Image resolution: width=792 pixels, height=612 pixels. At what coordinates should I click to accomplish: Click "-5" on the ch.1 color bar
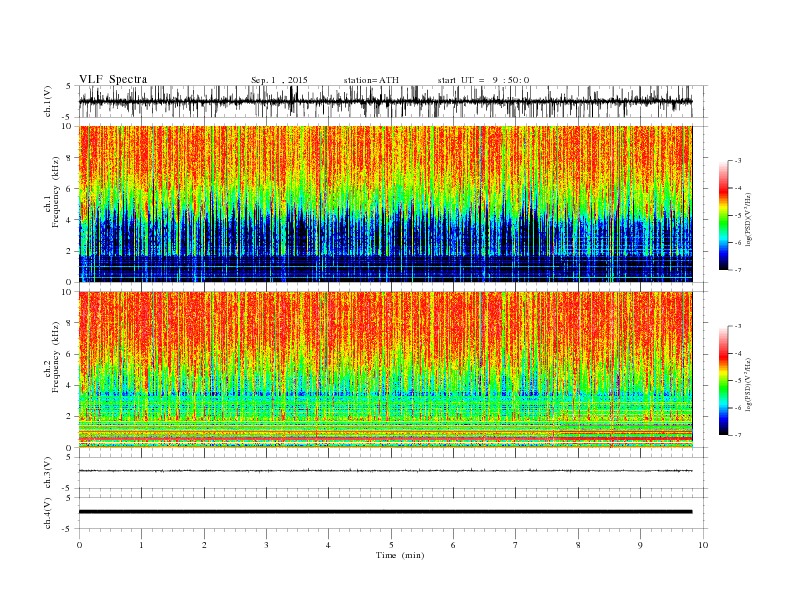(x=737, y=215)
